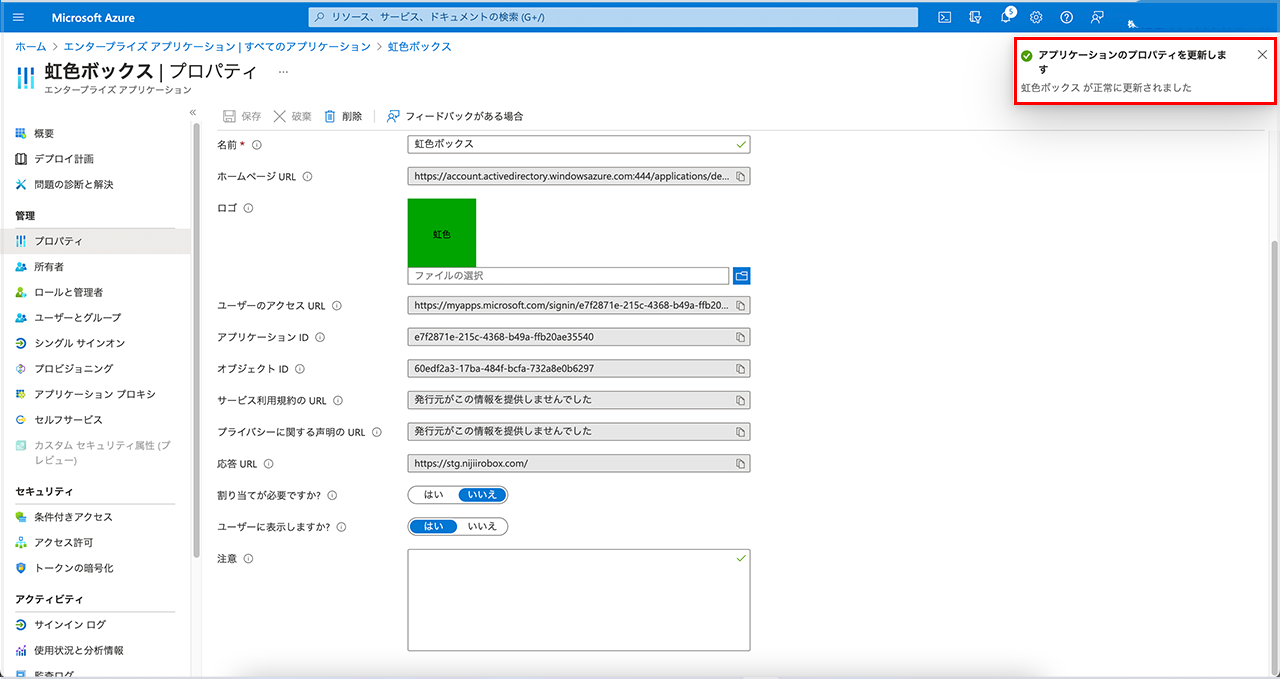The width and height of the screenshot is (1280, 679).
Task: Click the logo file browse folder icon
Action: [741, 275]
